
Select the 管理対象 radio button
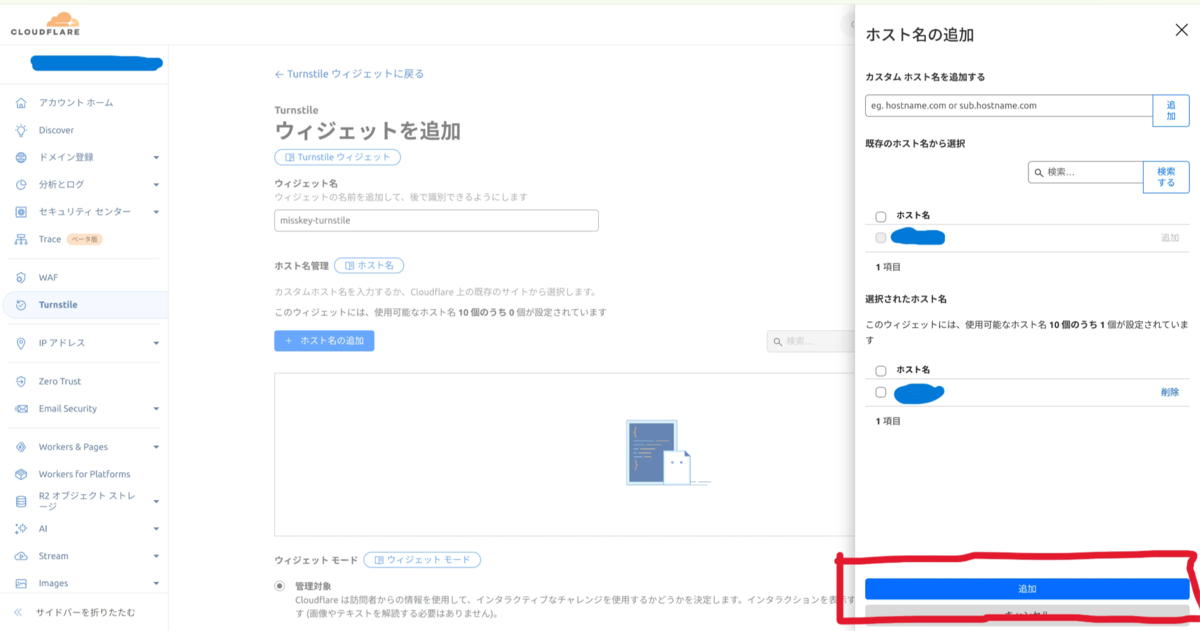[280, 586]
